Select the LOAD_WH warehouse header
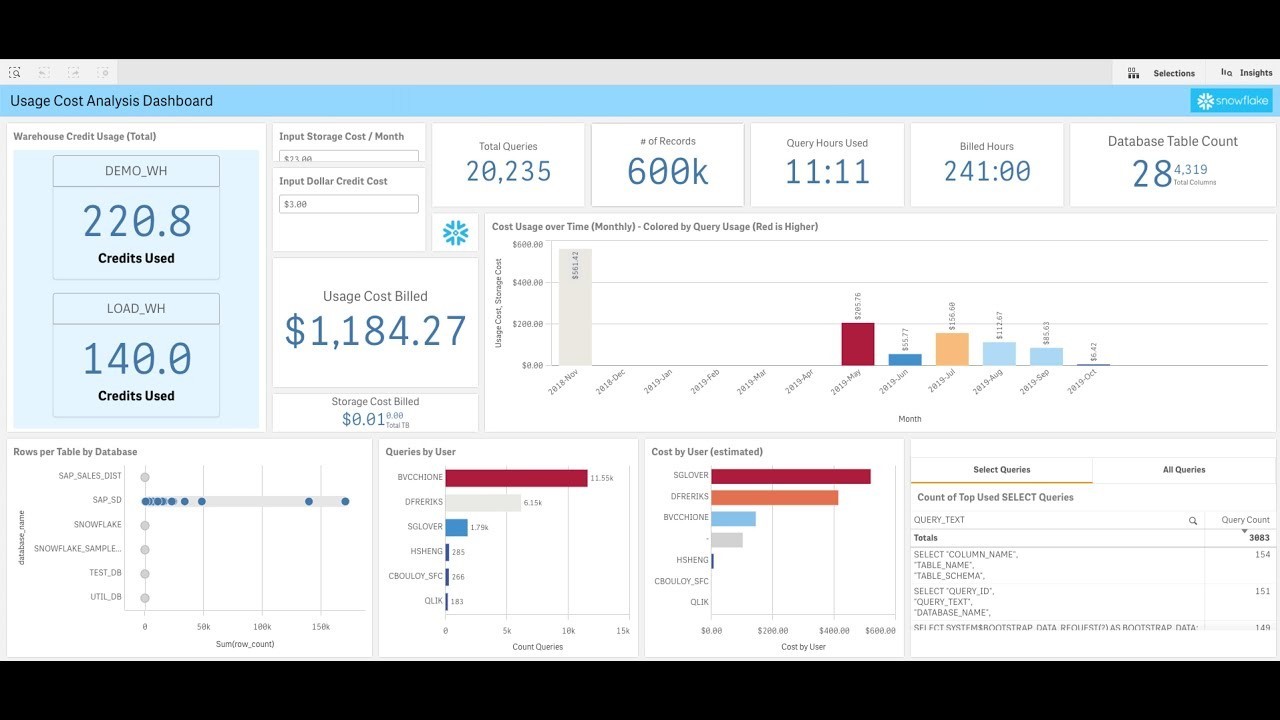Image resolution: width=1280 pixels, height=720 pixels. coord(136,309)
